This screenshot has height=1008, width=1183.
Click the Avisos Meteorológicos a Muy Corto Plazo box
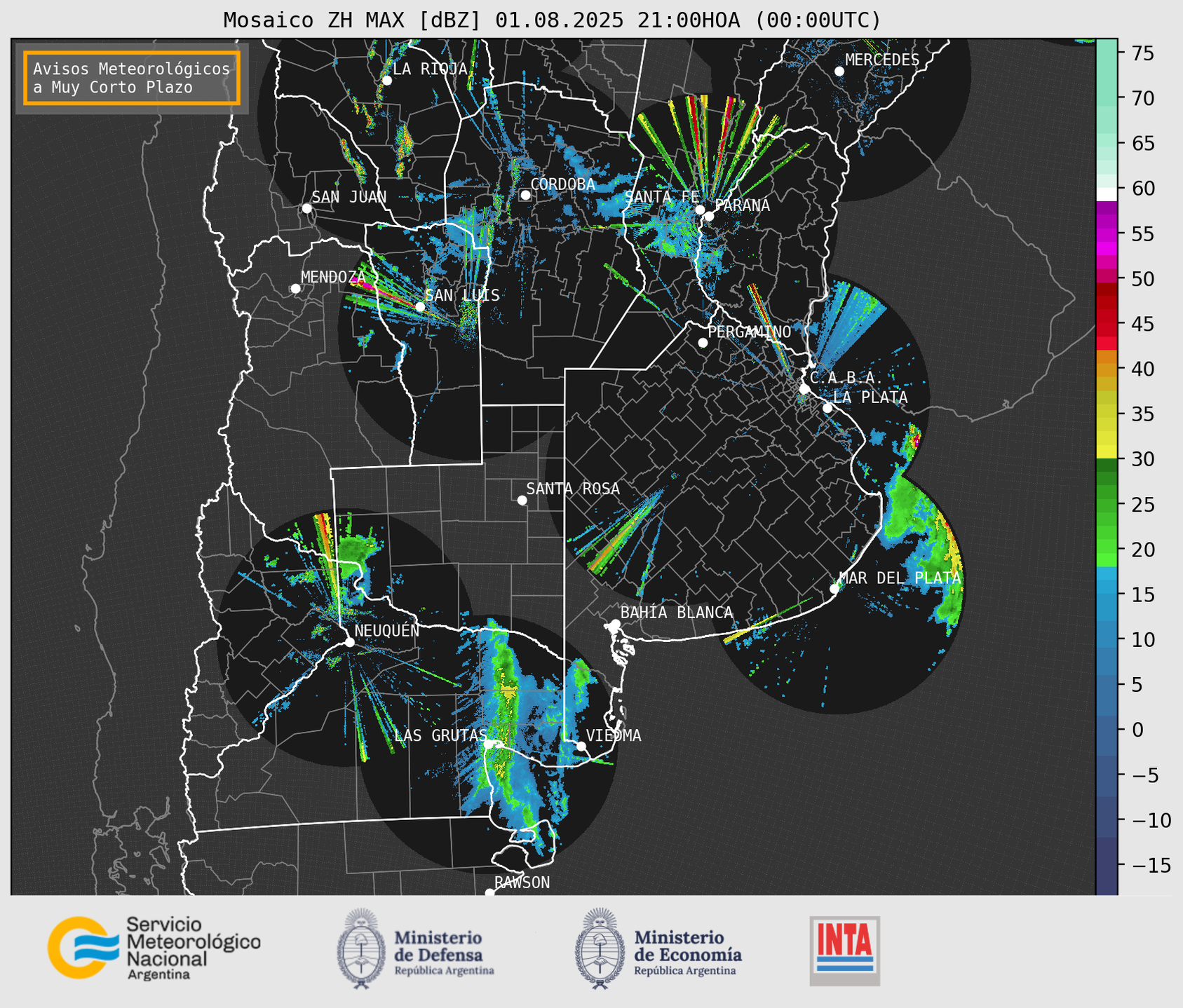pyautogui.click(x=132, y=78)
